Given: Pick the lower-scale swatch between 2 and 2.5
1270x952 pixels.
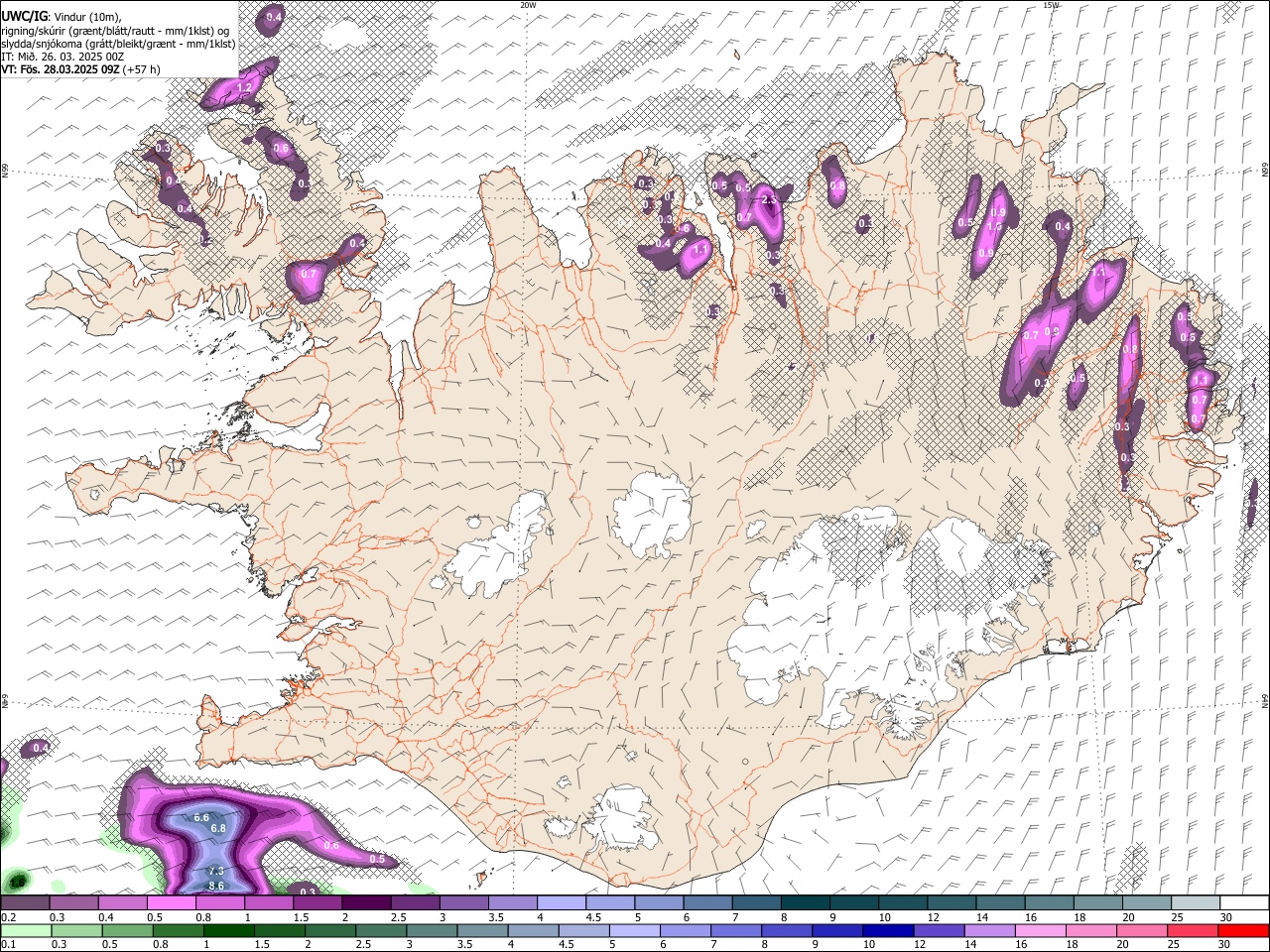Looking at the screenshot, I should [x=329, y=930].
